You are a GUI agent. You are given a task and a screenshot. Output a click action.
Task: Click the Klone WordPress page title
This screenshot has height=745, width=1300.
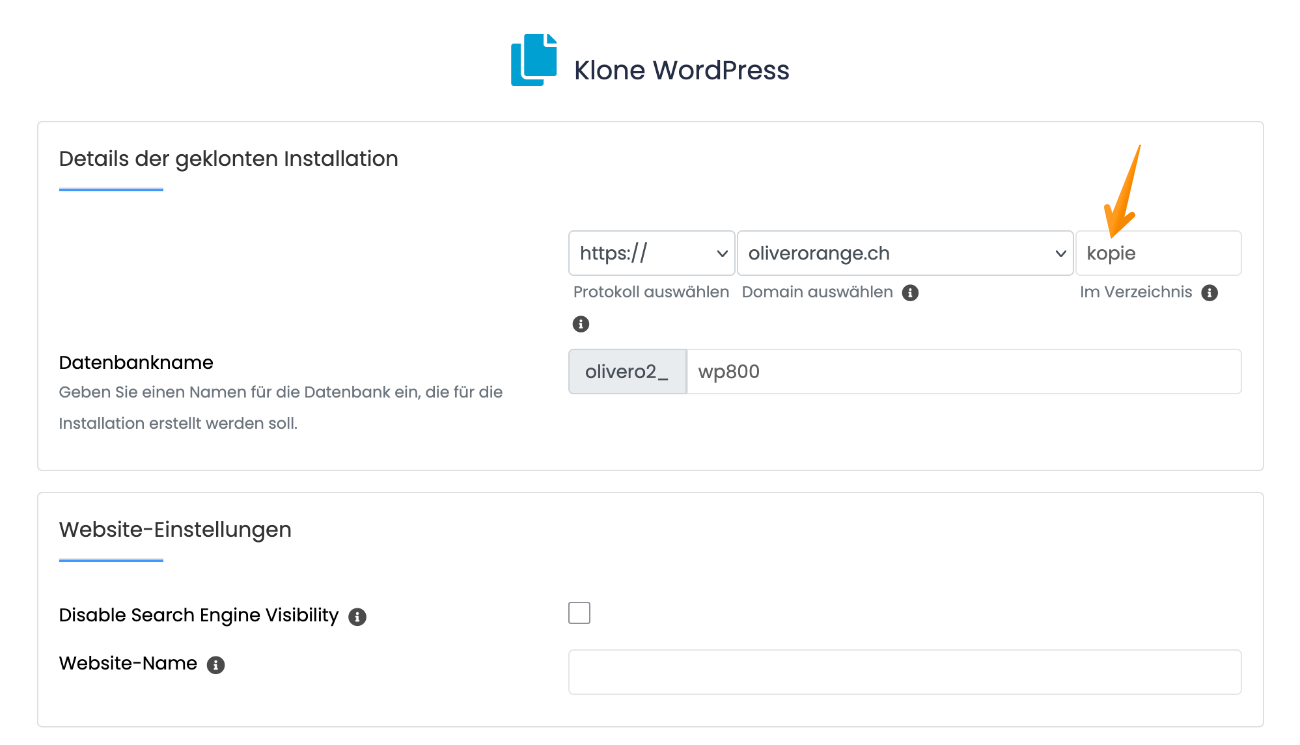point(681,71)
